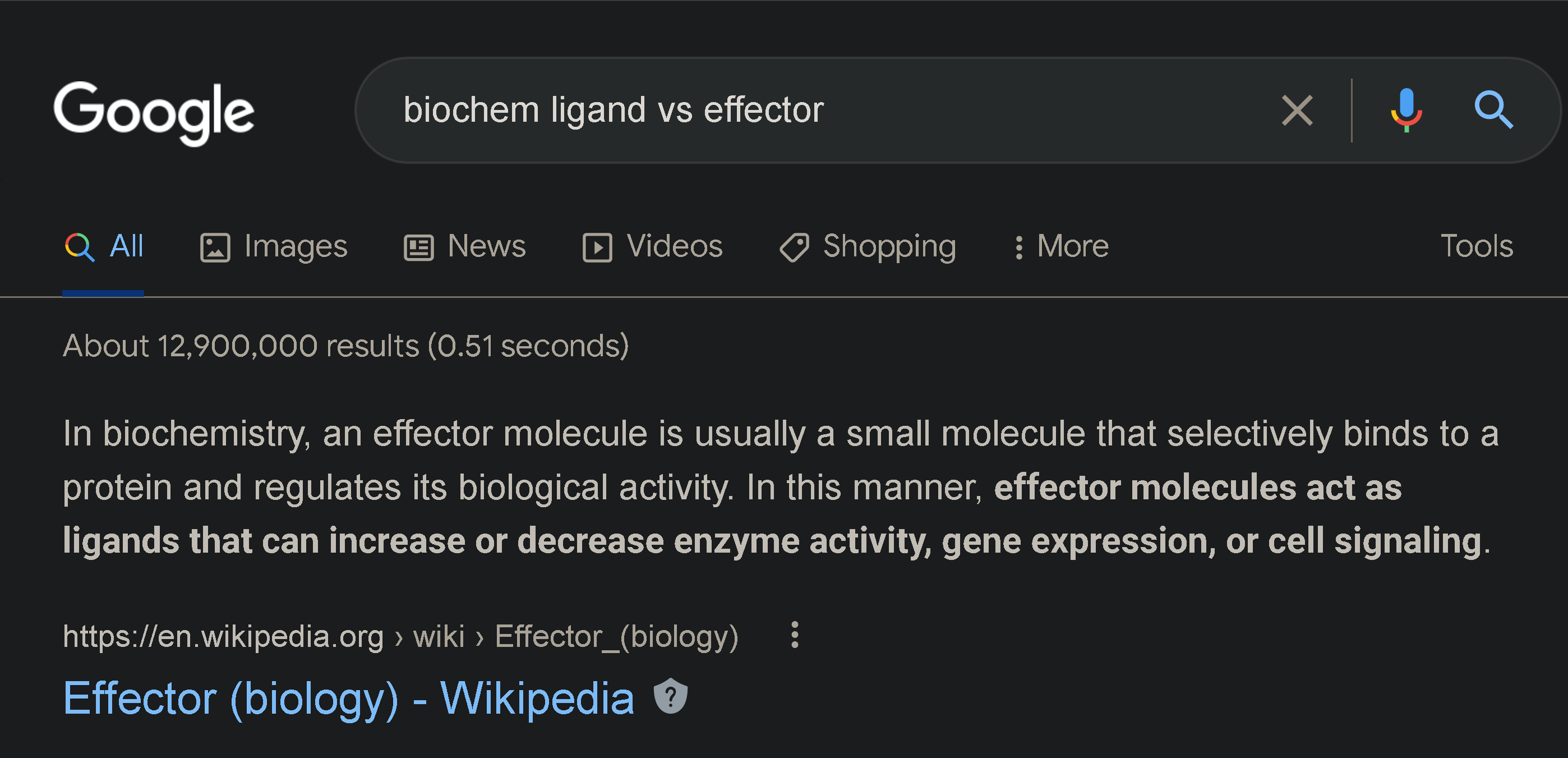Select the All results tab
The height and width of the screenshot is (758, 1568).
(x=126, y=246)
